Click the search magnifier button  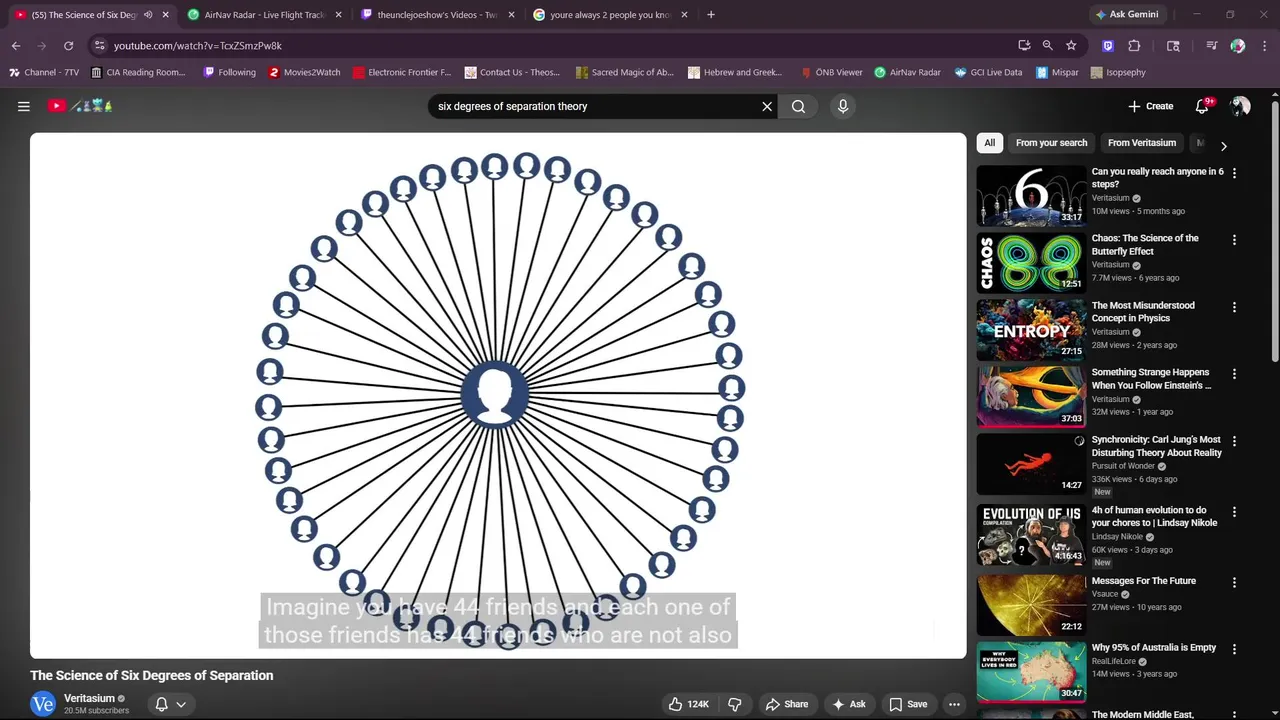point(798,106)
